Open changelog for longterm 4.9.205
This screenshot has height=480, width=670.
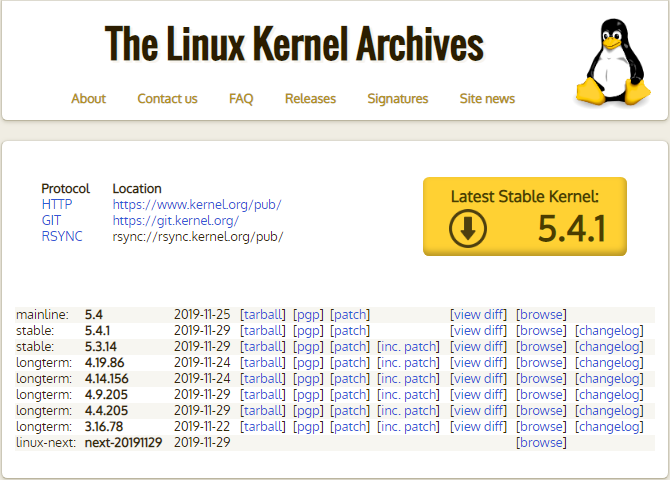609,395
